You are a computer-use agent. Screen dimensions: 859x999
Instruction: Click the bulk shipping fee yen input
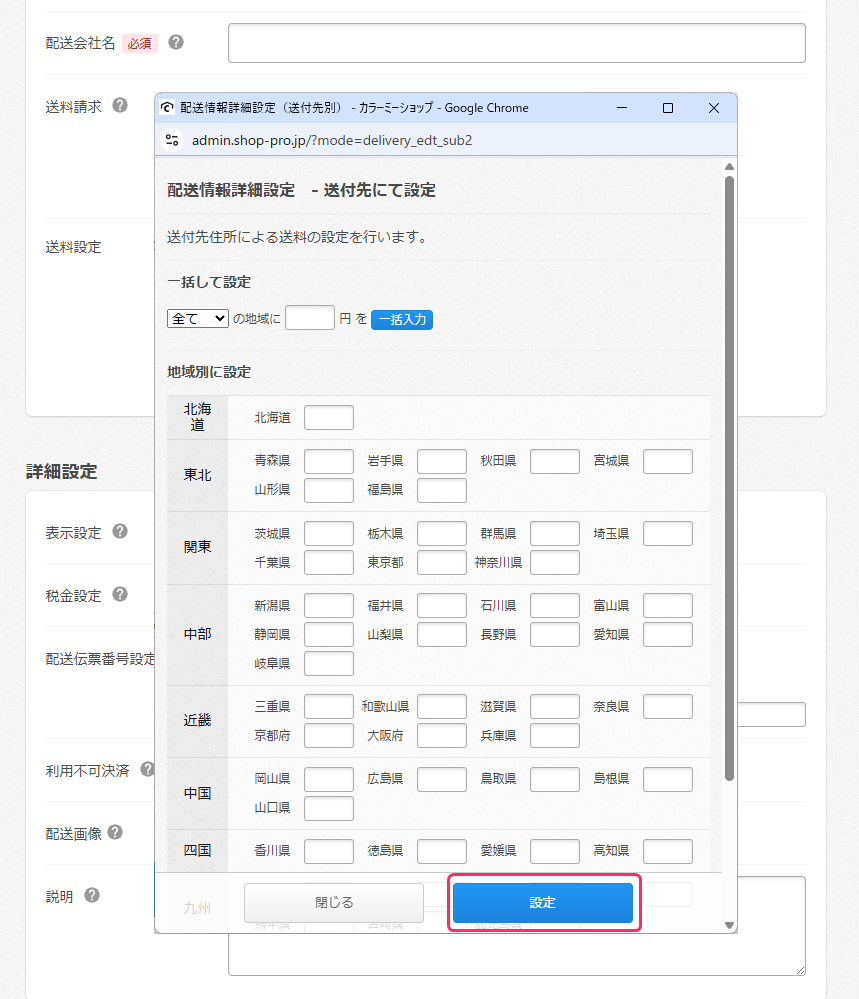[310, 319]
